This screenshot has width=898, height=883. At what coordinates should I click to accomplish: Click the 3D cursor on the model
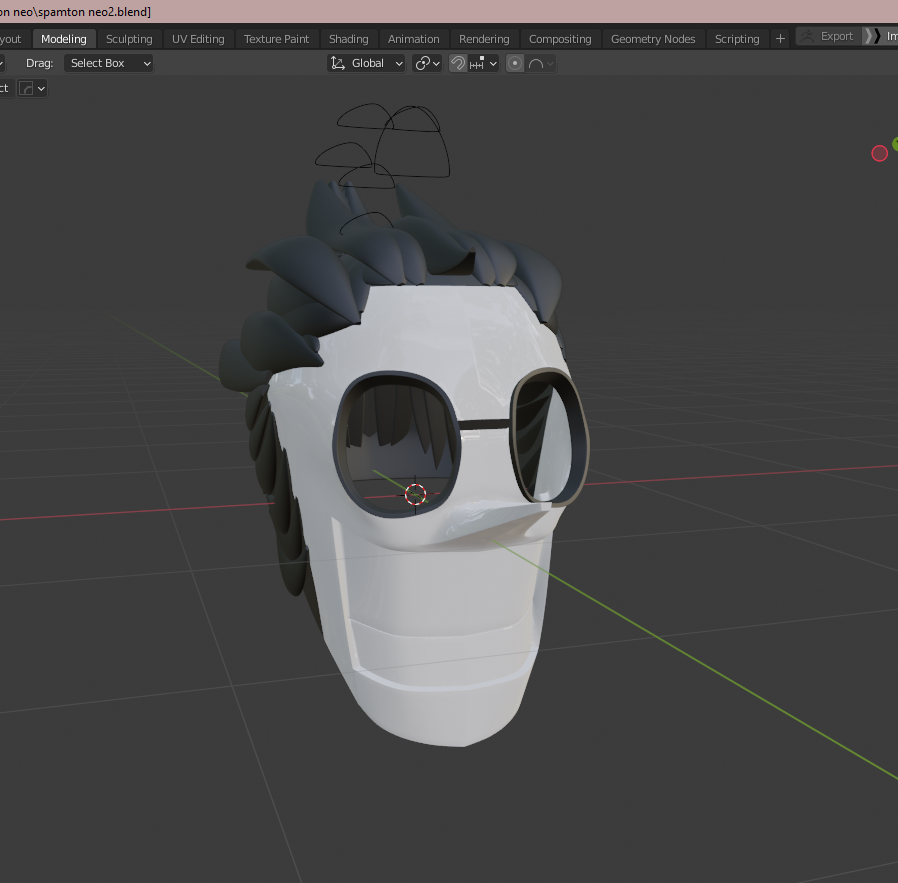[x=415, y=494]
